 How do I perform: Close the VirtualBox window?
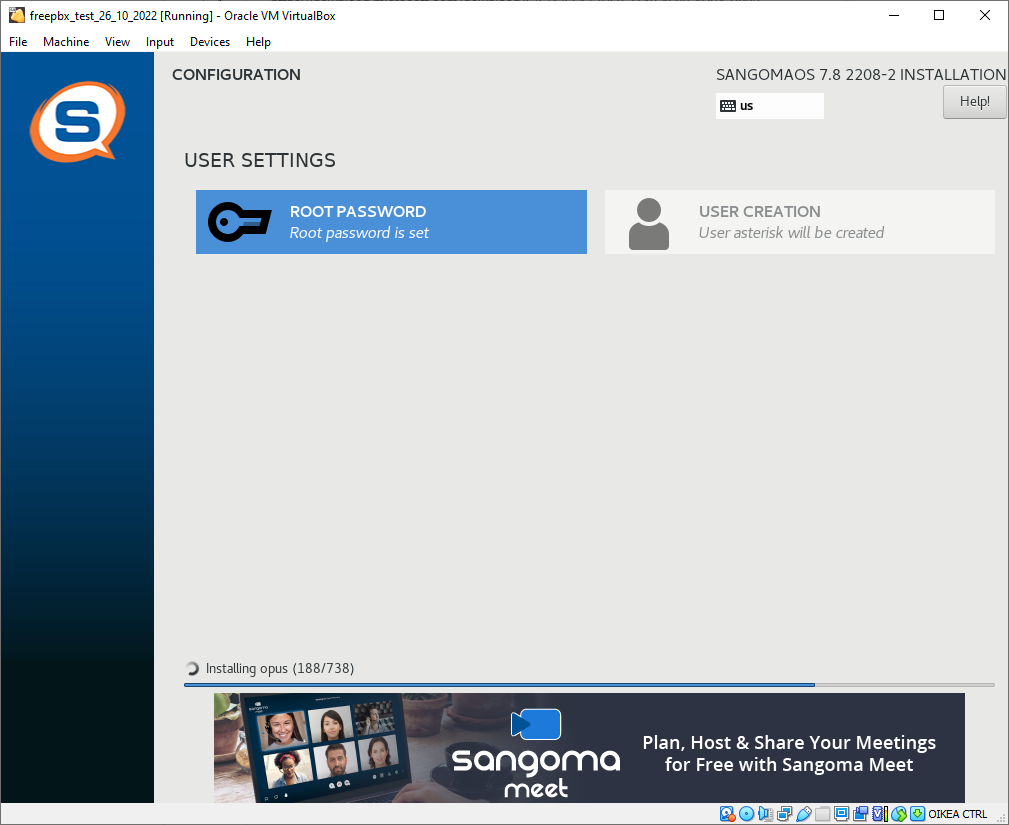985,15
